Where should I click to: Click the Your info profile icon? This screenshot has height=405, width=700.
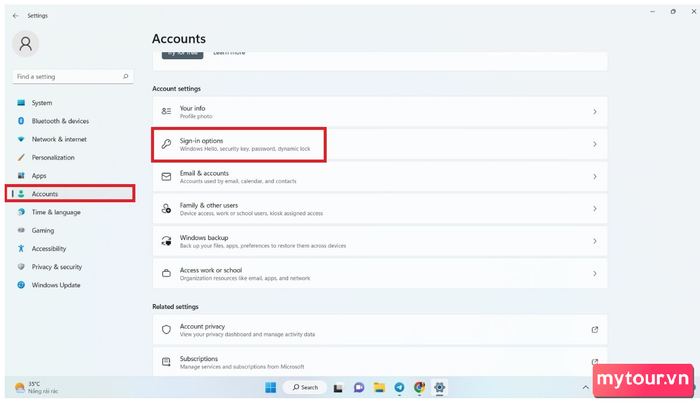(x=166, y=112)
